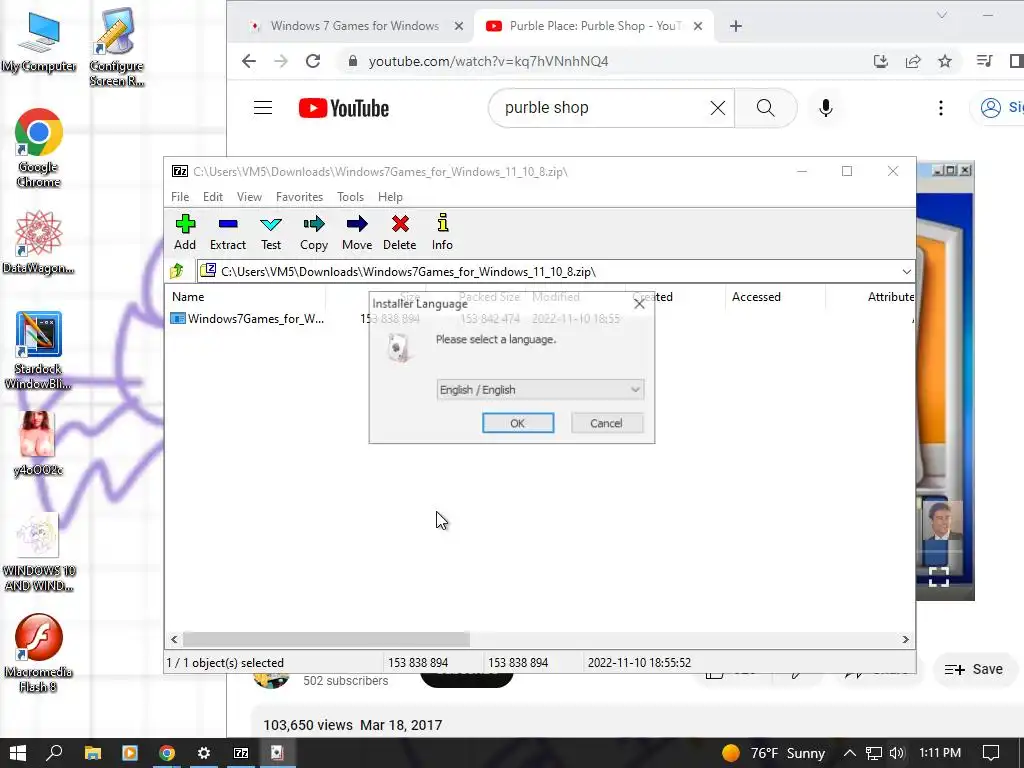The width and height of the screenshot is (1024, 768).
Task: Open taskbar search magnifier
Action: [x=55, y=753]
